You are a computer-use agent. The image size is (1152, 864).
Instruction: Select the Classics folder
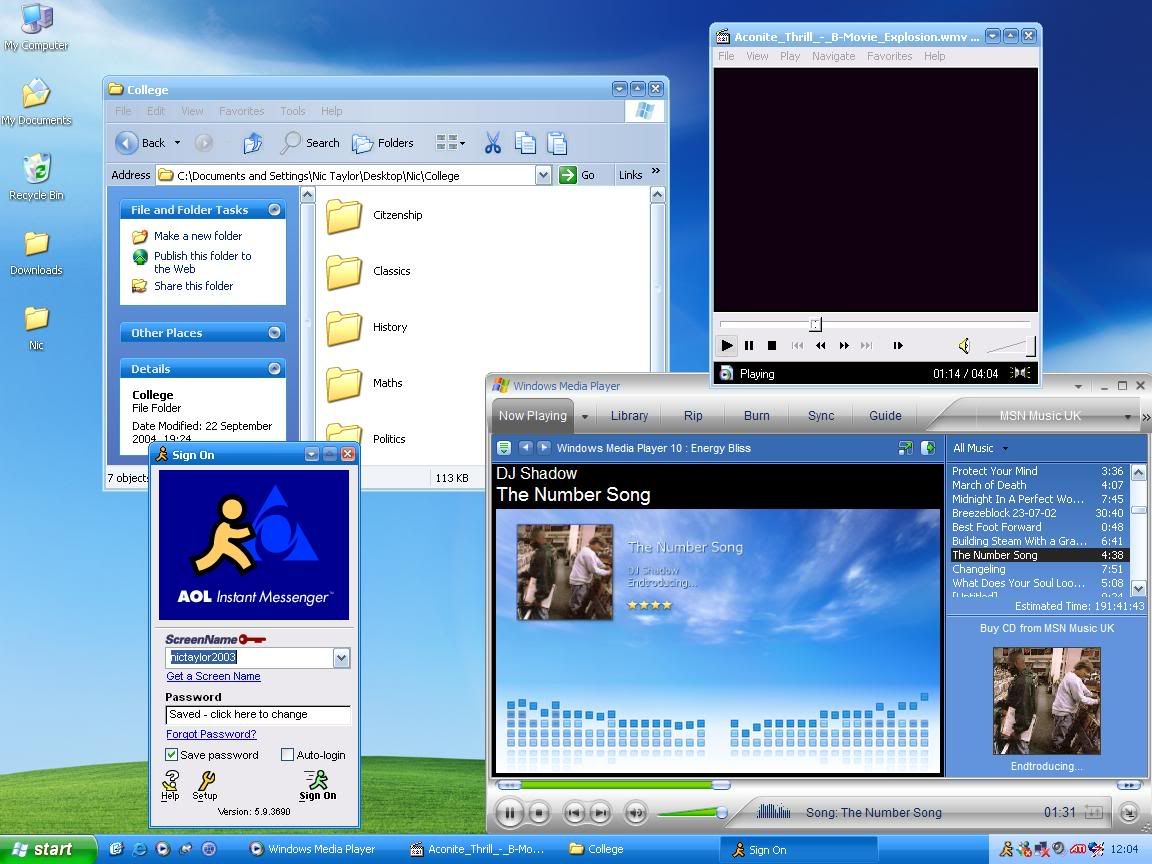tap(368, 271)
